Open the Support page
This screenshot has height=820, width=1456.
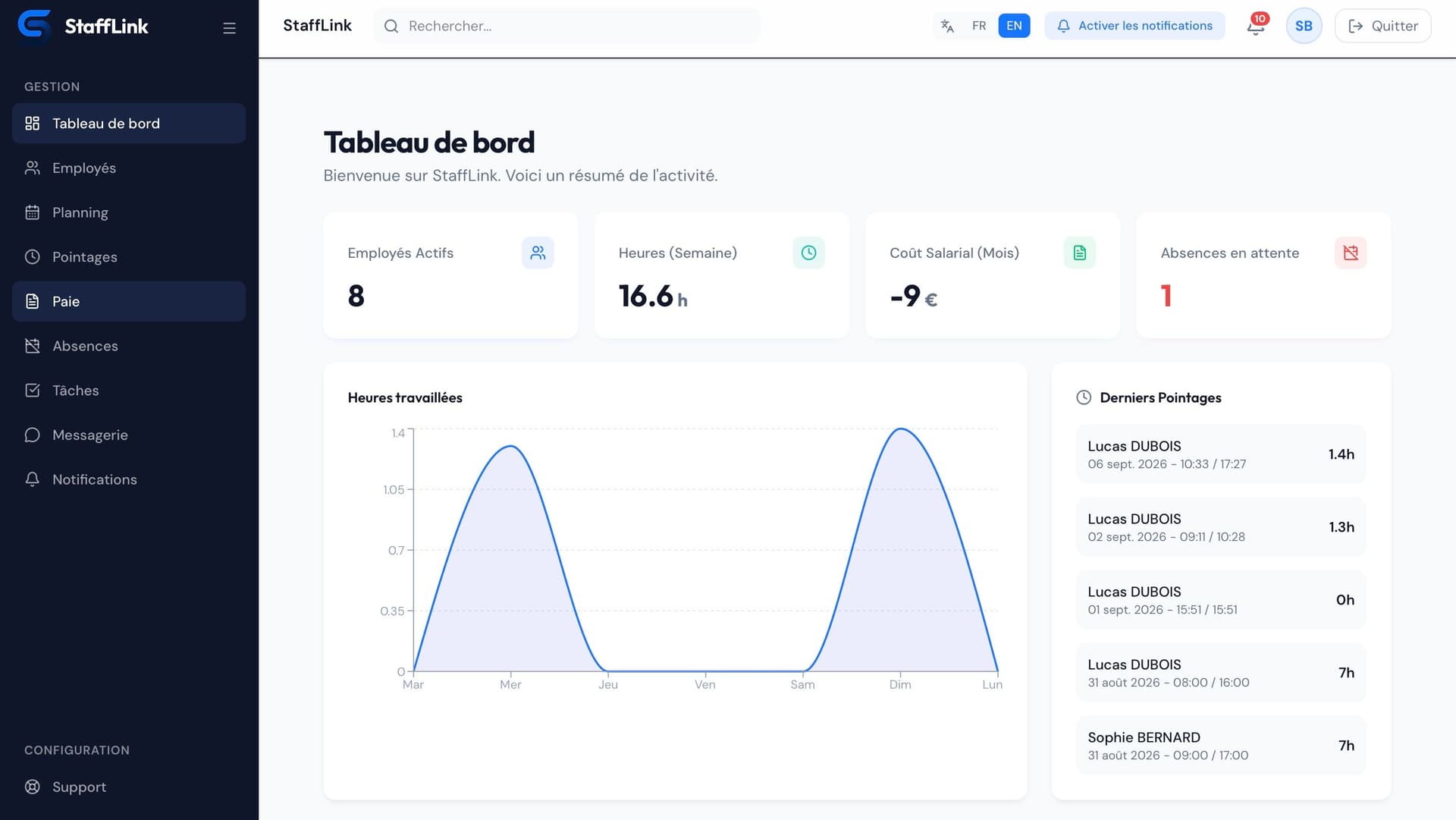[129, 787]
